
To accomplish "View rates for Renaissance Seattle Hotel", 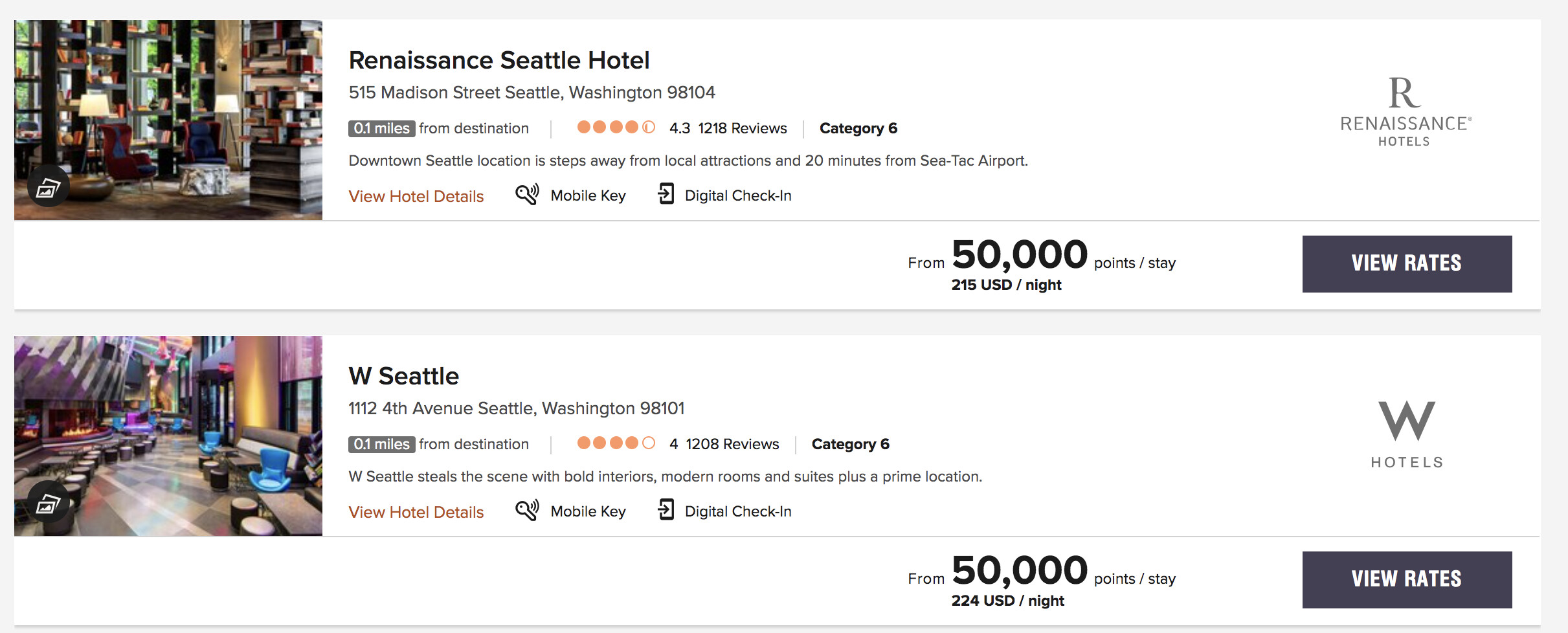I will click(1407, 263).
